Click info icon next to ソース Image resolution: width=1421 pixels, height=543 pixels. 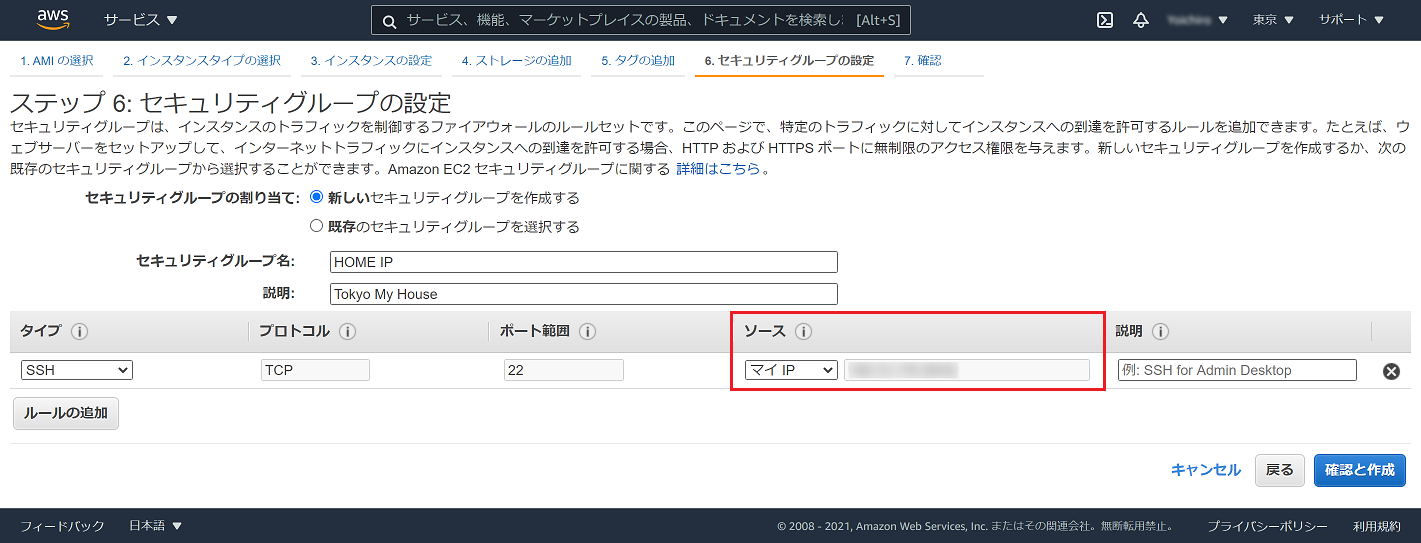(803, 331)
